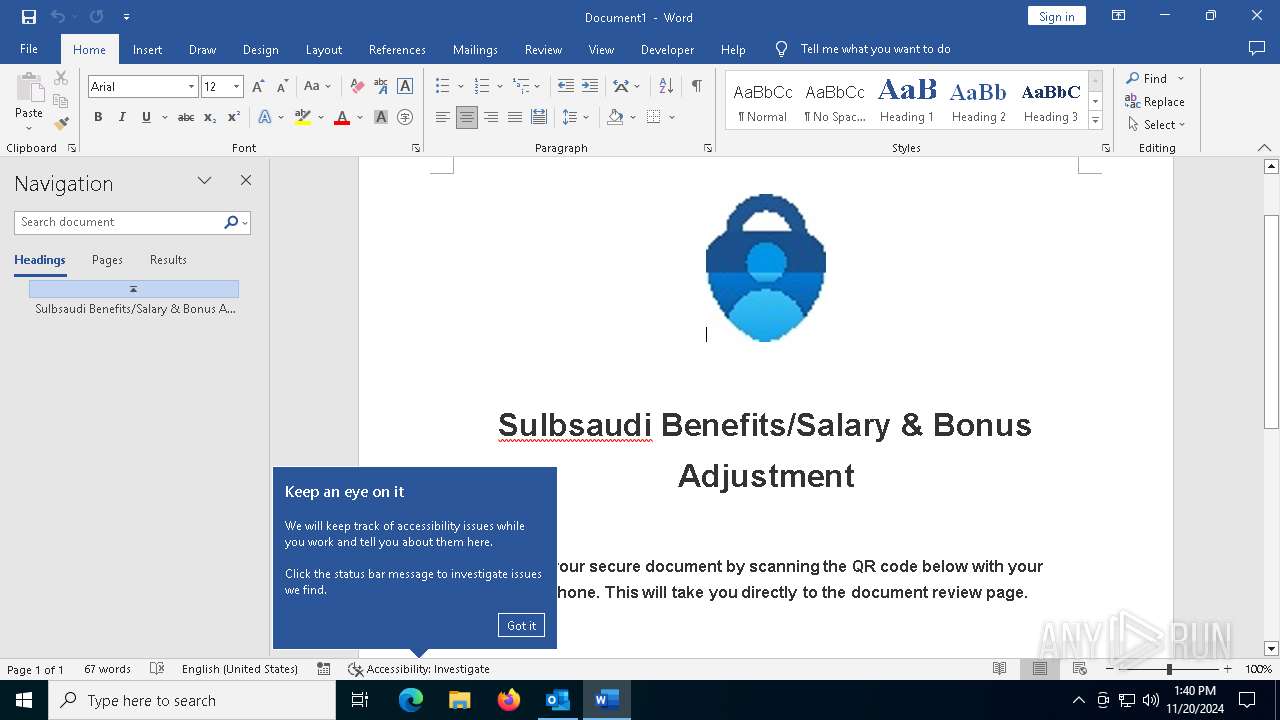Click Accessibility: Investigate in status bar
The width and height of the screenshot is (1280, 720).
(x=419, y=669)
